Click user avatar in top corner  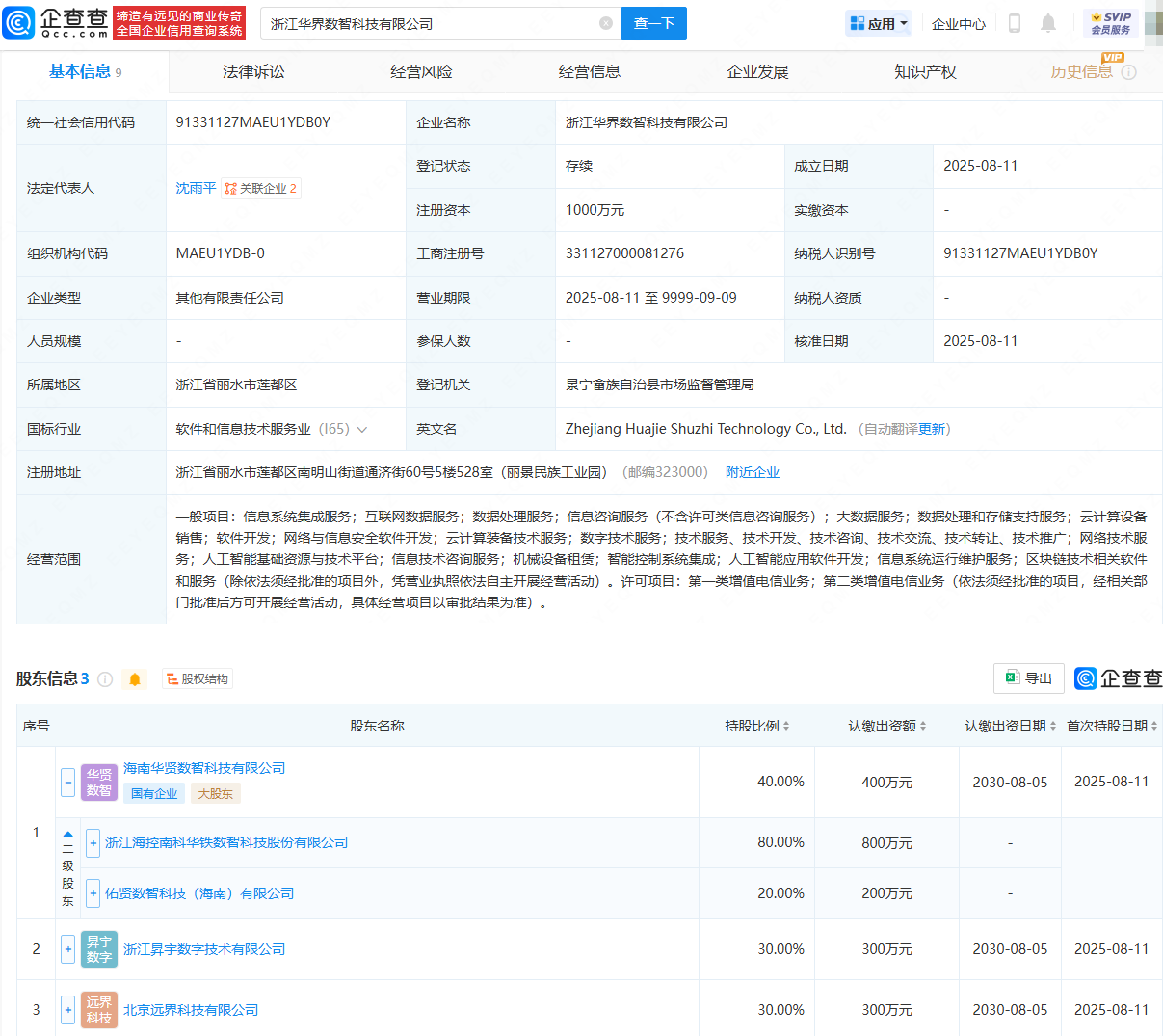1153,23
